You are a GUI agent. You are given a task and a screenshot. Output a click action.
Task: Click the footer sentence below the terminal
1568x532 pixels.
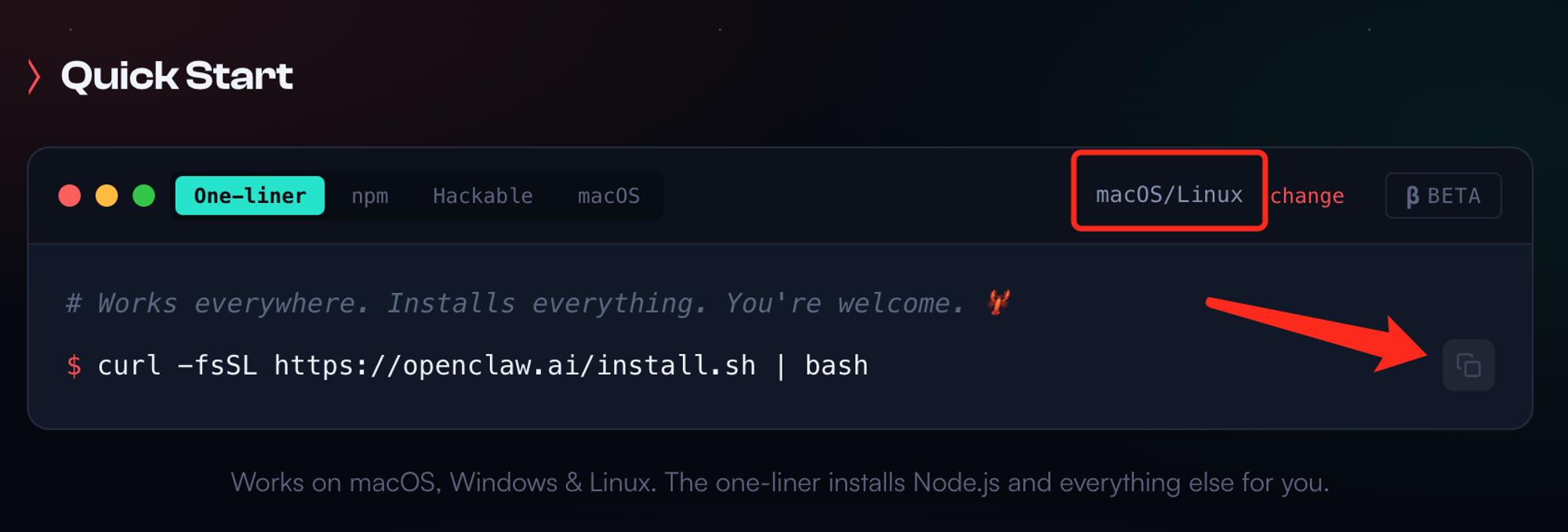779,482
